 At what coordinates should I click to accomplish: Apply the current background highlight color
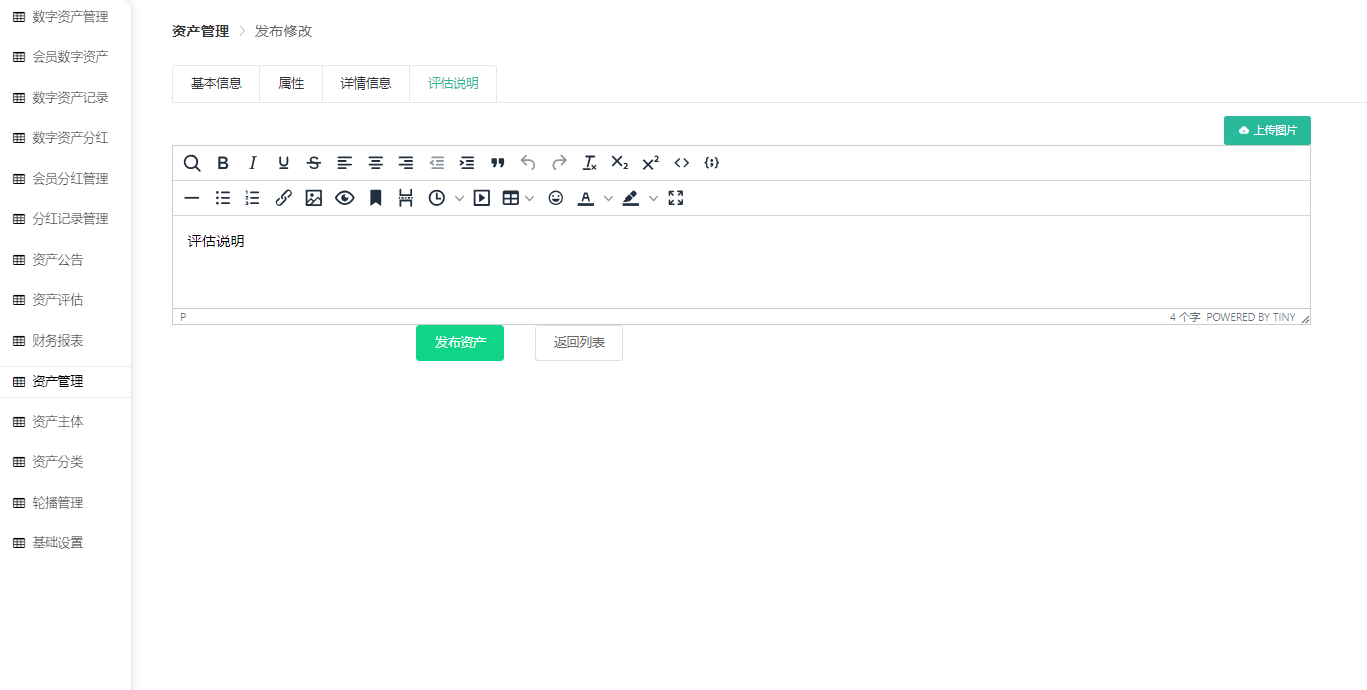630,198
